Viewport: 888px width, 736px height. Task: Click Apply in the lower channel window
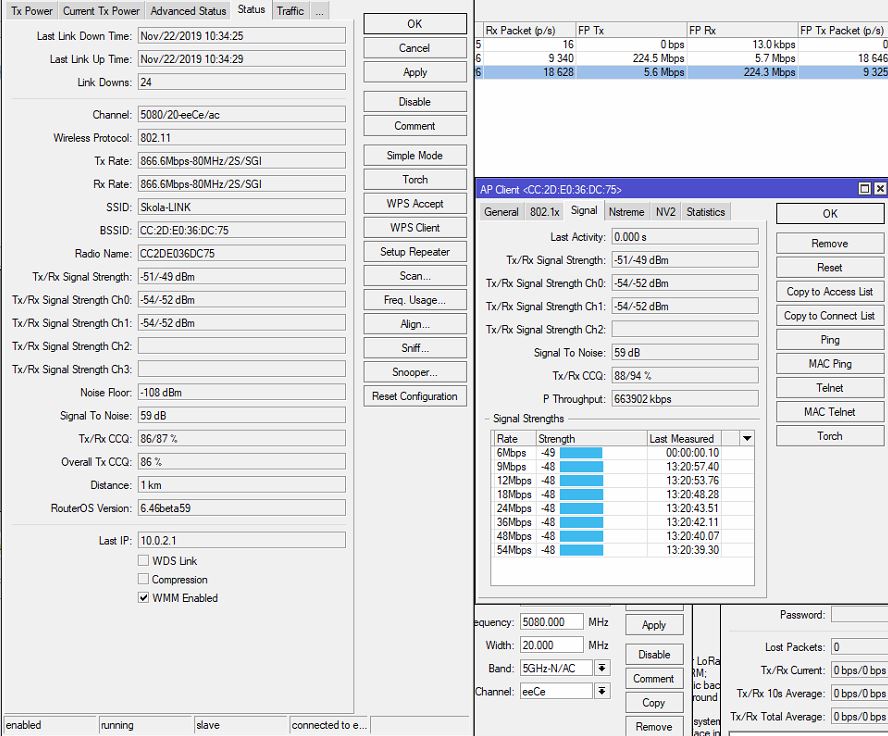[x=654, y=625]
